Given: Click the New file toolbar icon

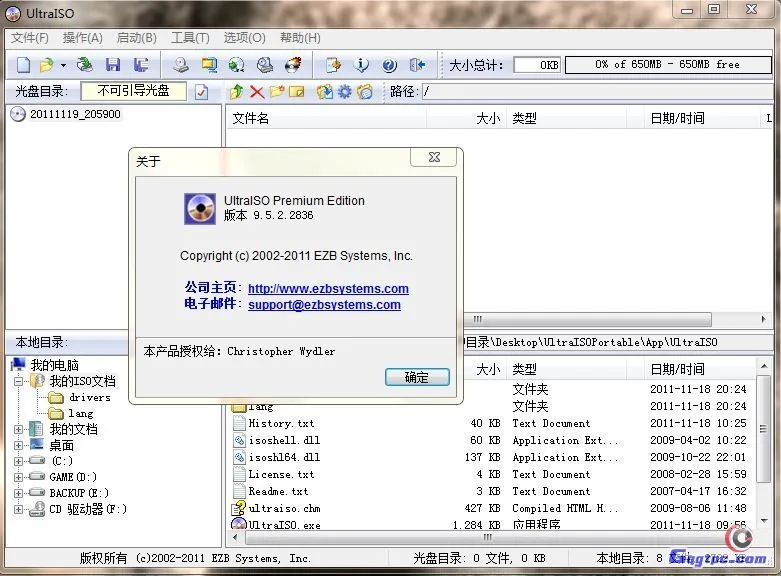Looking at the screenshot, I should pos(22,65).
